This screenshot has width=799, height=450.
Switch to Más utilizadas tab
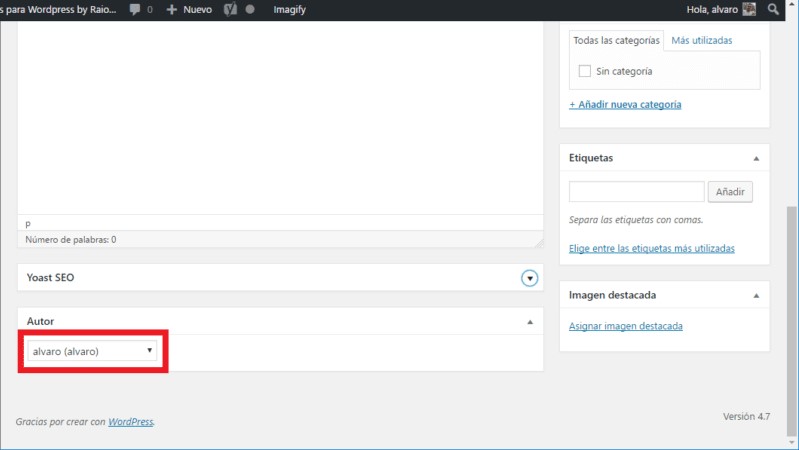click(x=702, y=40)
